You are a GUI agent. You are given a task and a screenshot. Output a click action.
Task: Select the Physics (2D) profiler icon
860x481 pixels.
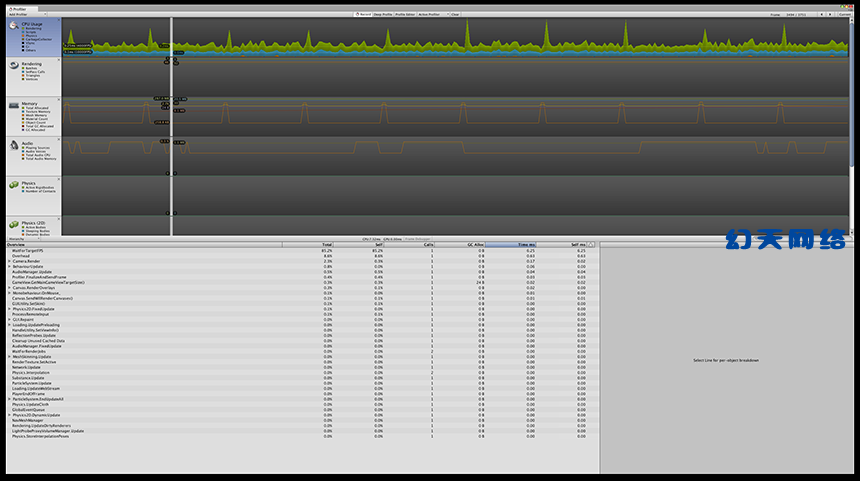pos(14,224)
